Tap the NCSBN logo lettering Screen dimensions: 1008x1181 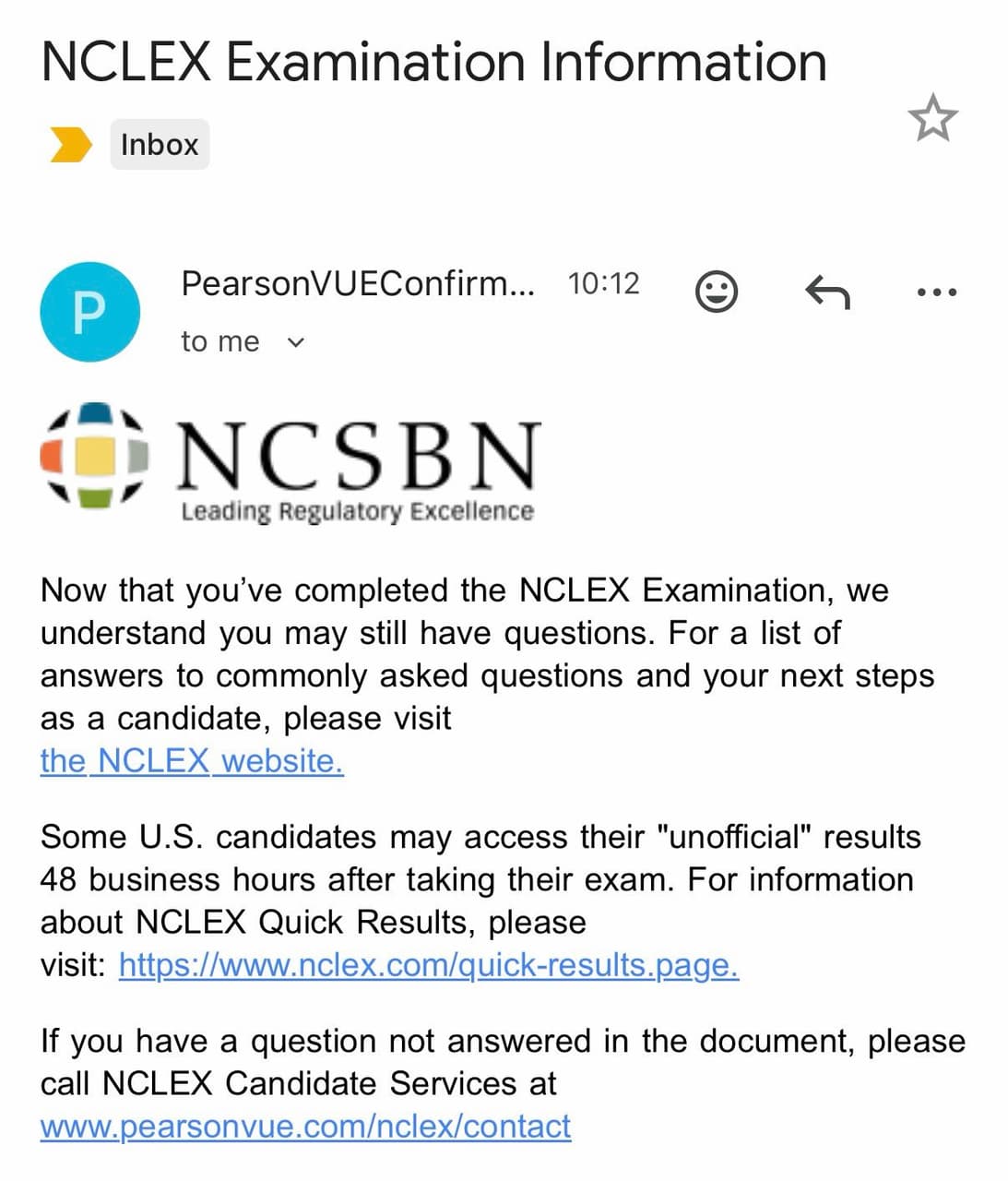tap(358, 455)
